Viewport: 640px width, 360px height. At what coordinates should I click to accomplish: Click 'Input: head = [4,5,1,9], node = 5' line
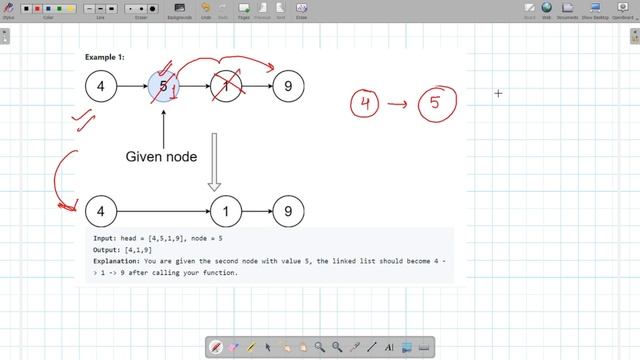click(x=158, y=238)
